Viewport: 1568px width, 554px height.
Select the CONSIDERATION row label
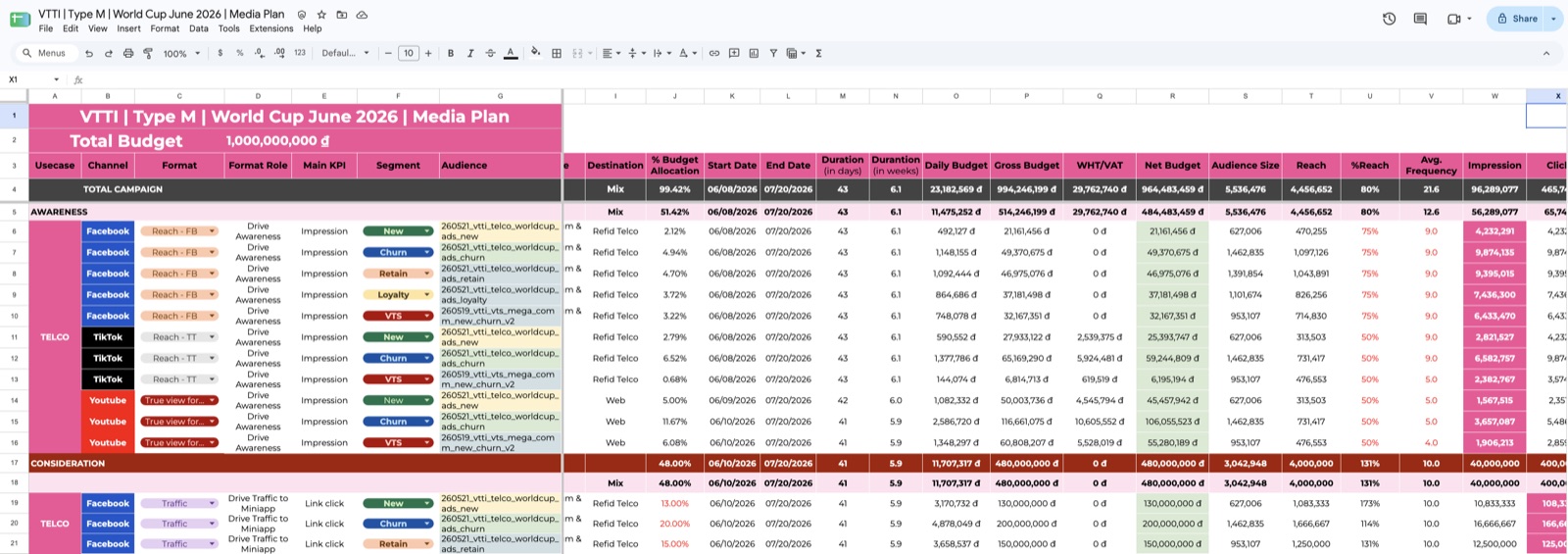click(68, 463)
